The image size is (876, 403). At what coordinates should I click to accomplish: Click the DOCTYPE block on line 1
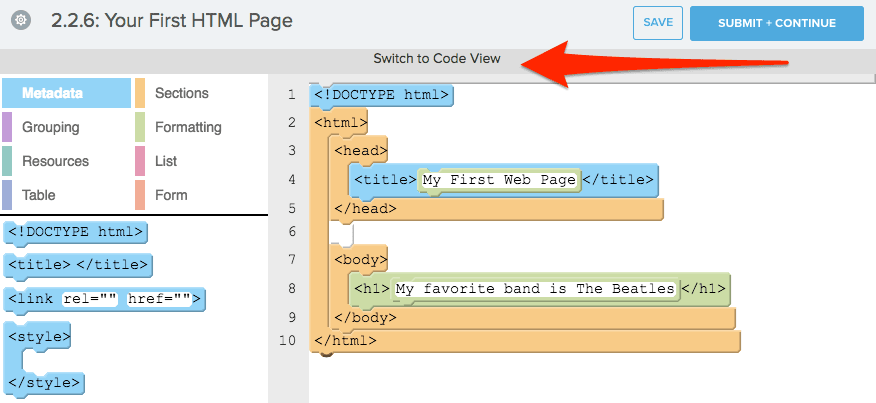[x=381, y=95]
